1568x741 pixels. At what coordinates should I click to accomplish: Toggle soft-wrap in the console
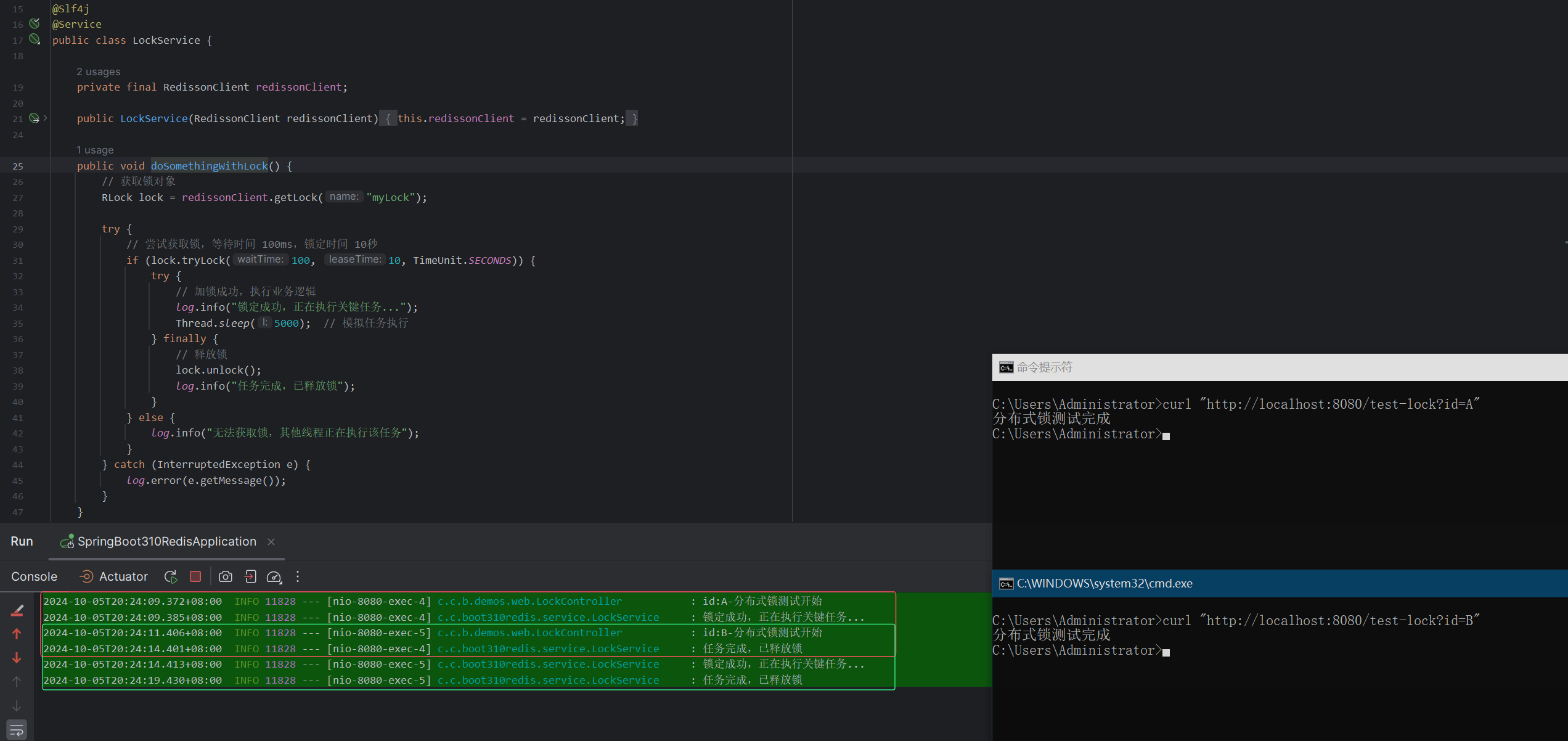[x=17, y=731]
